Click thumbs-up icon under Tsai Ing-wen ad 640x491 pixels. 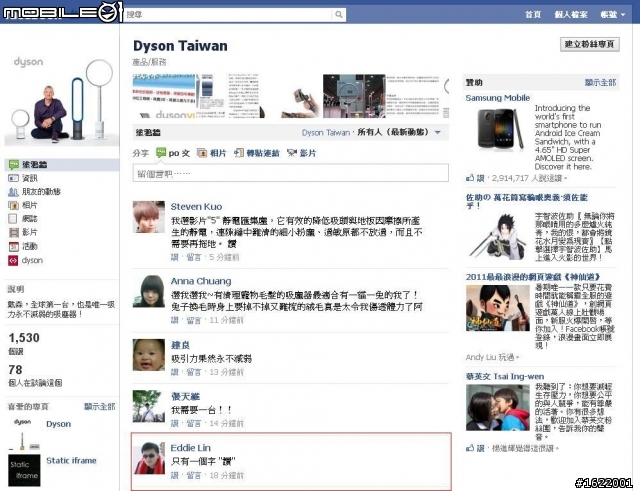pyautogui.click(x=470, y=448)
